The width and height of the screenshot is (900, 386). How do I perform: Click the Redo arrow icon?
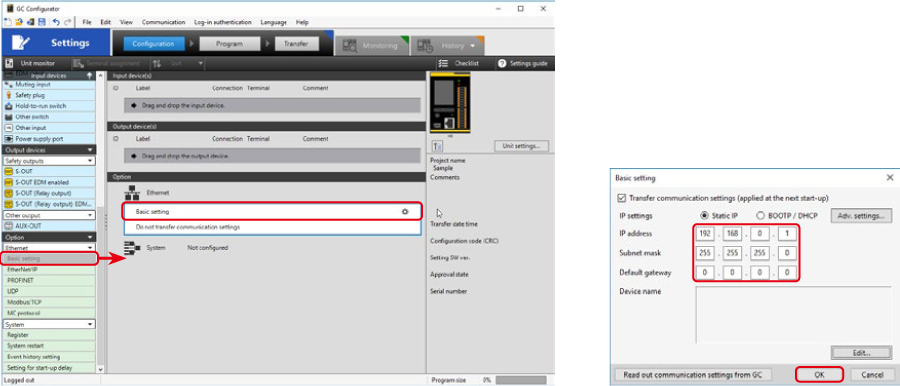pyautogui.click(x=68, y=22)
